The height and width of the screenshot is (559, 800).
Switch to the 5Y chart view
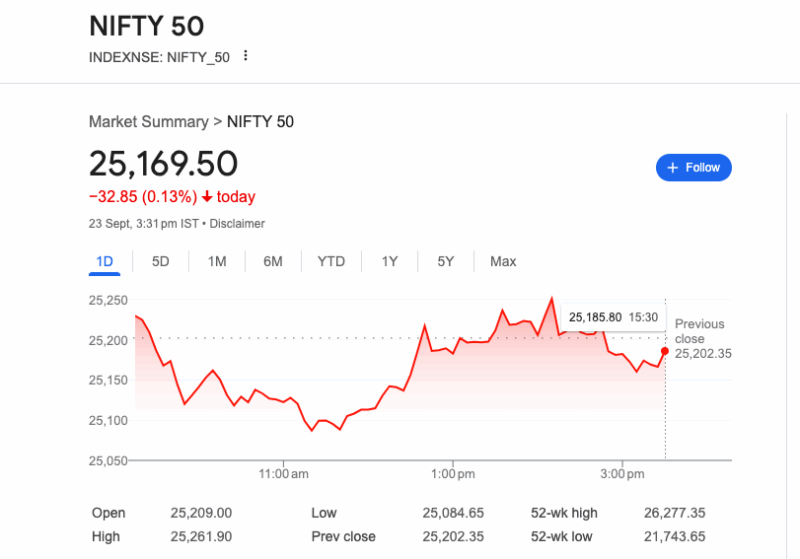(446, 262)
